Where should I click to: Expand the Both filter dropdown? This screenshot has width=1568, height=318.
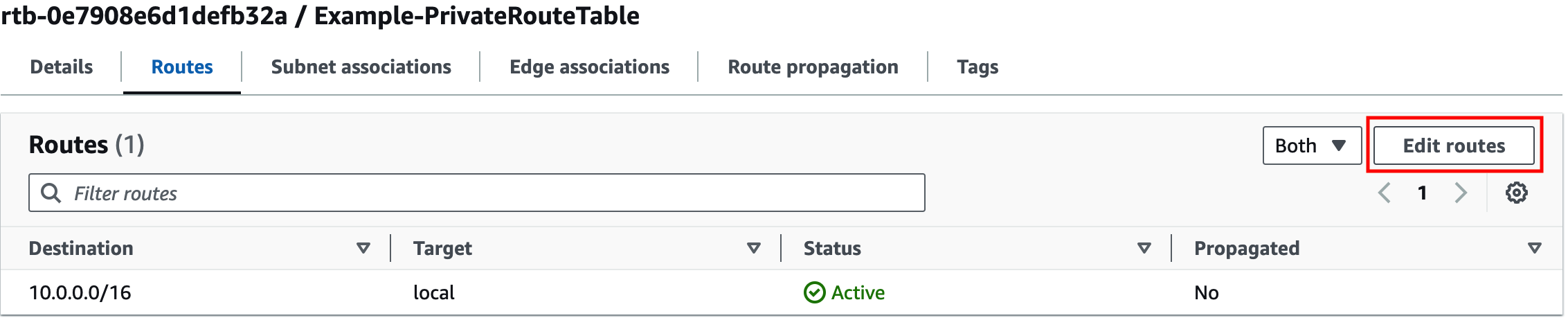point(1312,145)
